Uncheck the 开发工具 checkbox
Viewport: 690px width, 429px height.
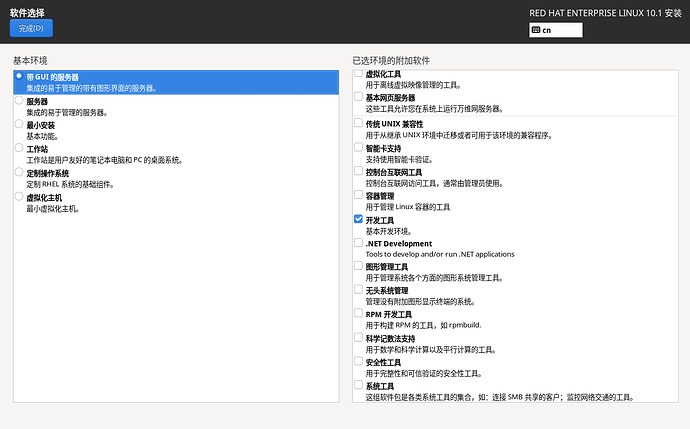pos(358,219)
